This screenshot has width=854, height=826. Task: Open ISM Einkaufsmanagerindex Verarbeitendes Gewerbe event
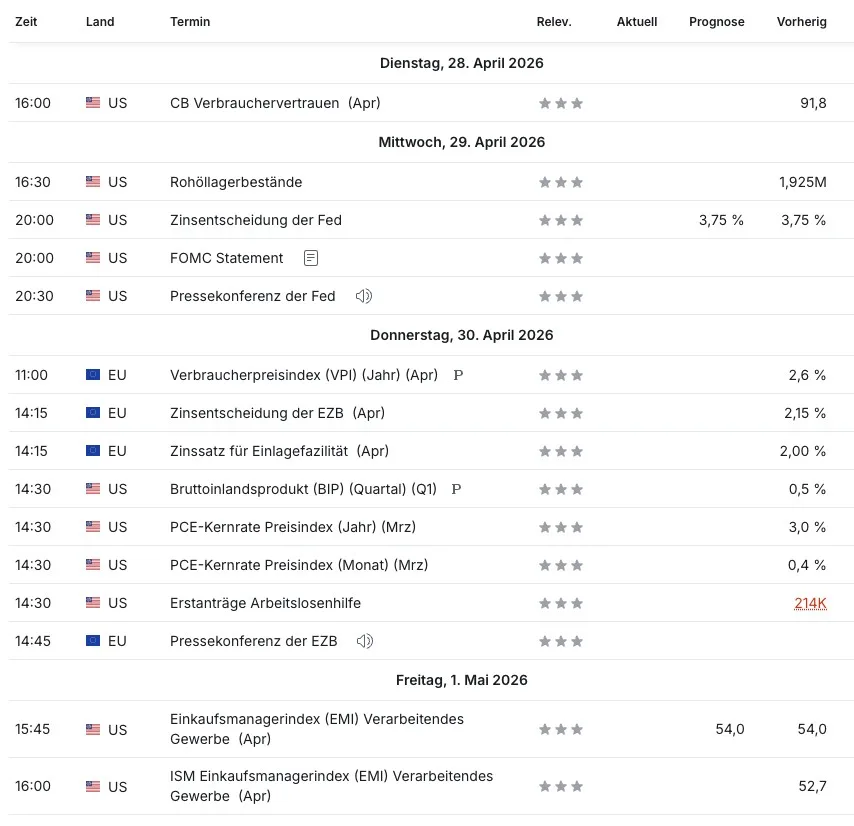331,786
